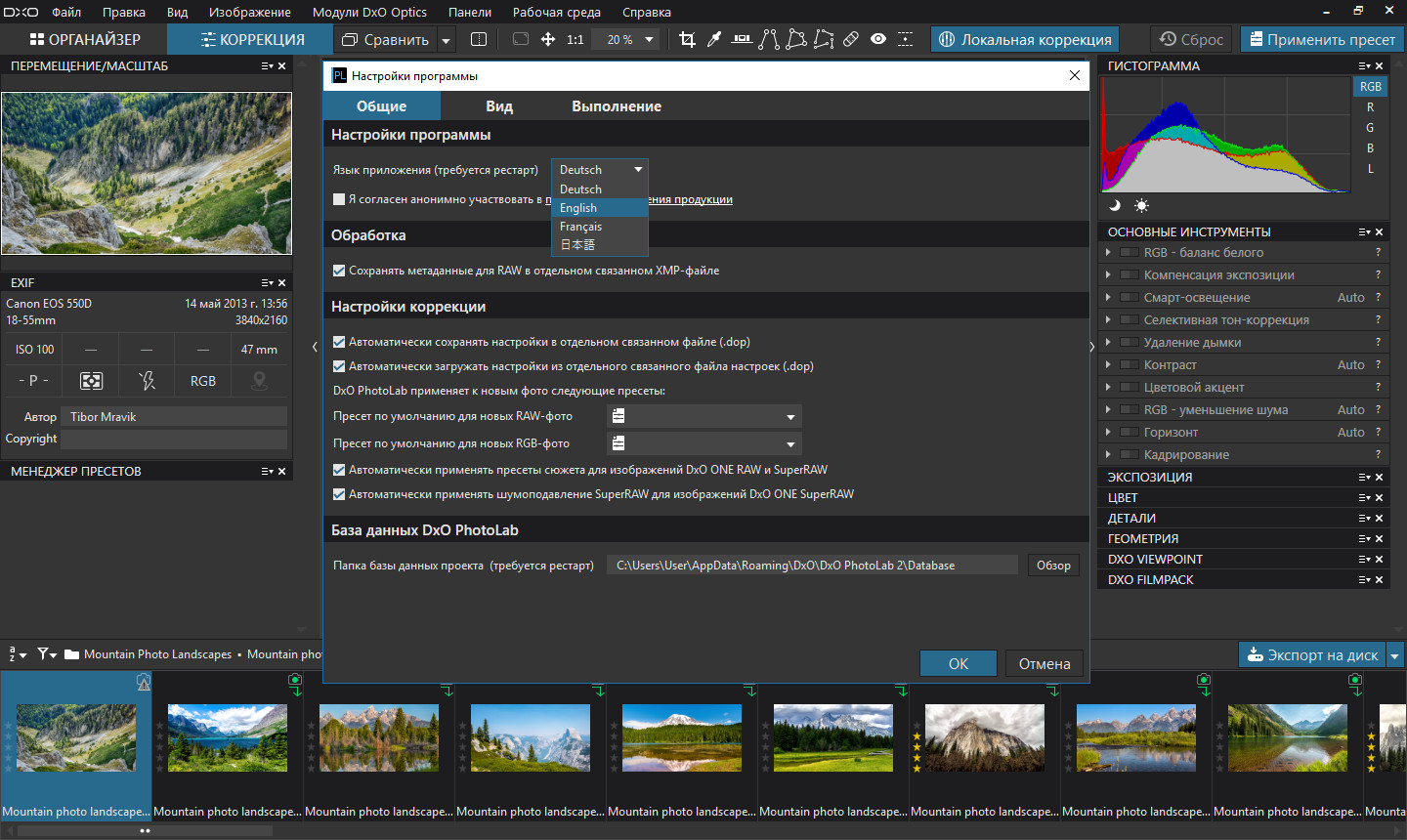
Task: Expand the Смарт-освещение section
Action: (1108, 297)
